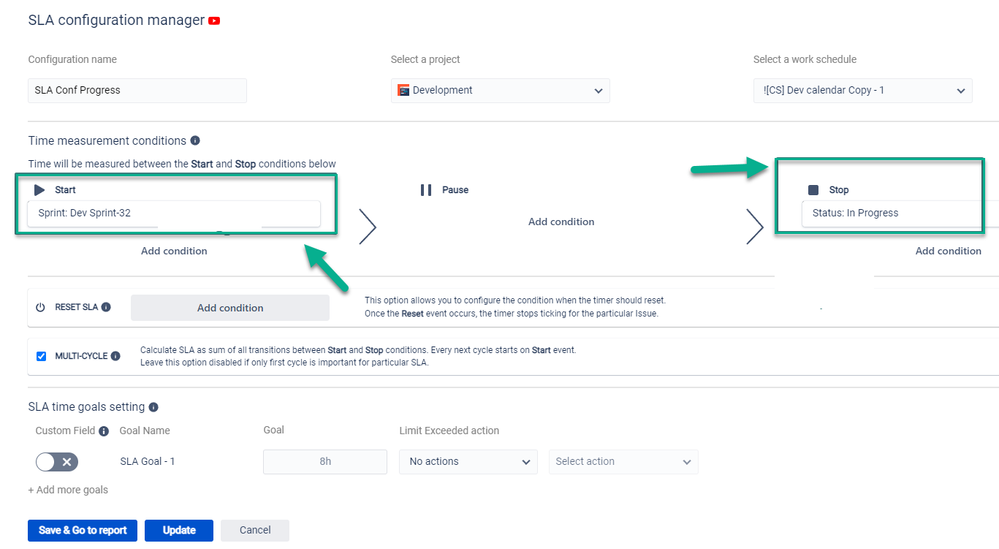Open SLA time goals setting info icon
Image resolution: width=999 pixels, height=549 pixels.
(154, 407)
